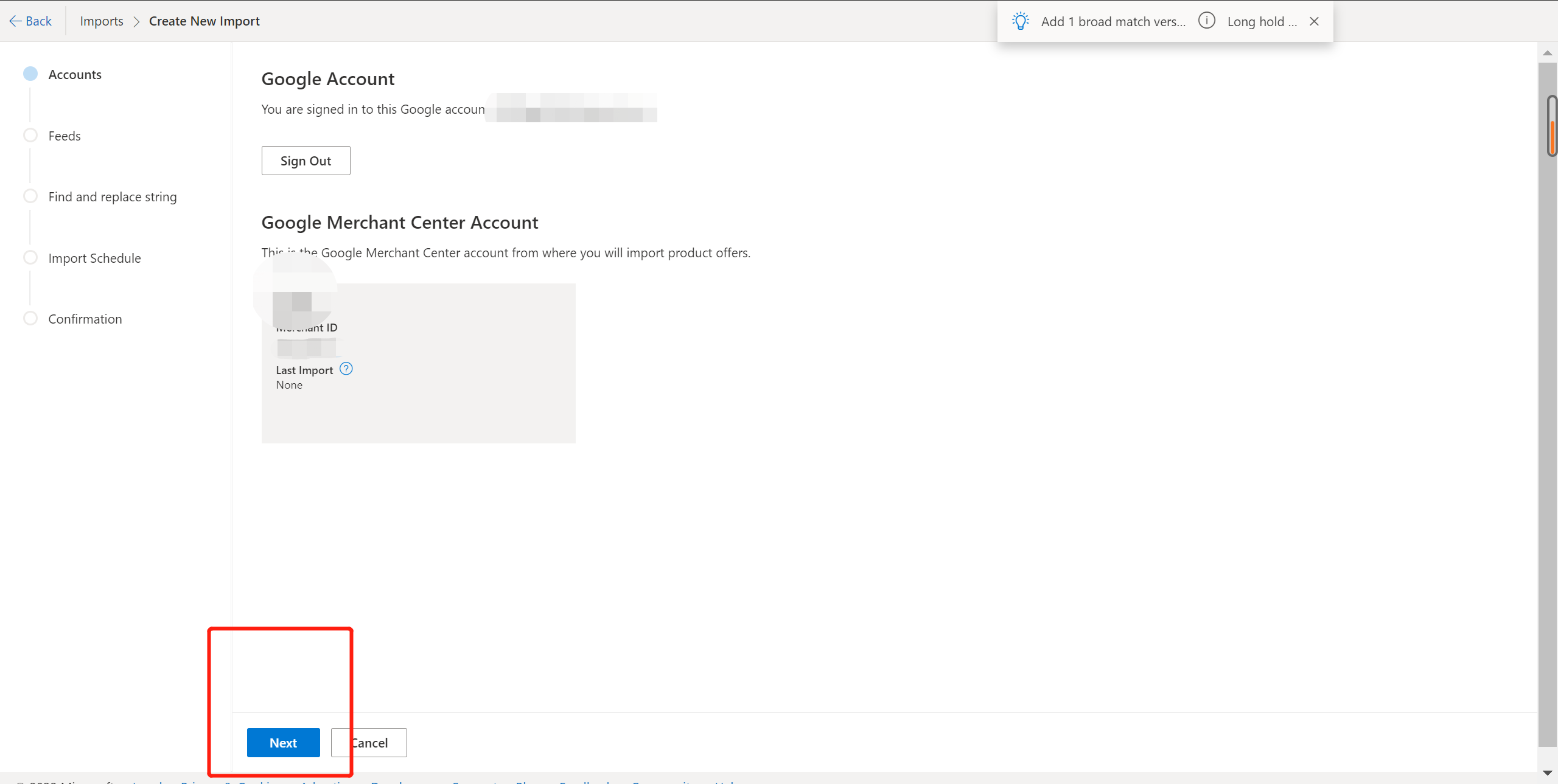Click the Find and replace step circle
This screenshot has height=784, width=1558.
coord(30,196)
